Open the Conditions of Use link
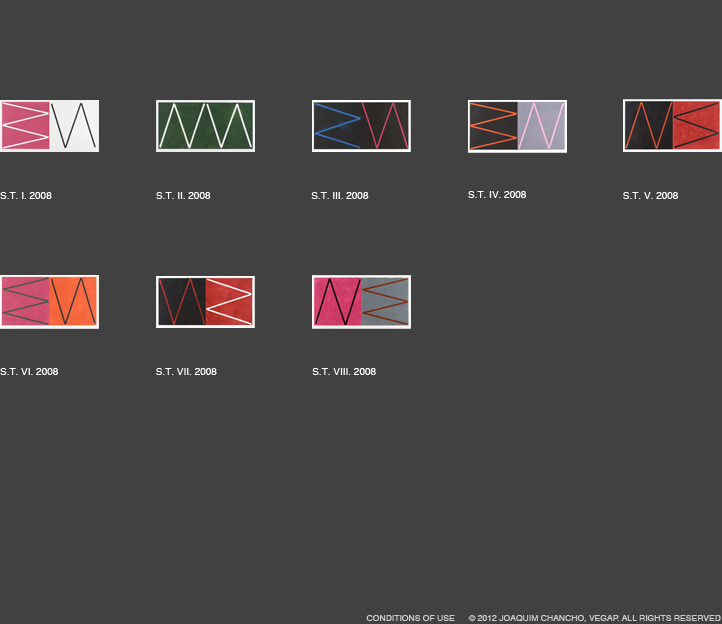 coord(410,618)
